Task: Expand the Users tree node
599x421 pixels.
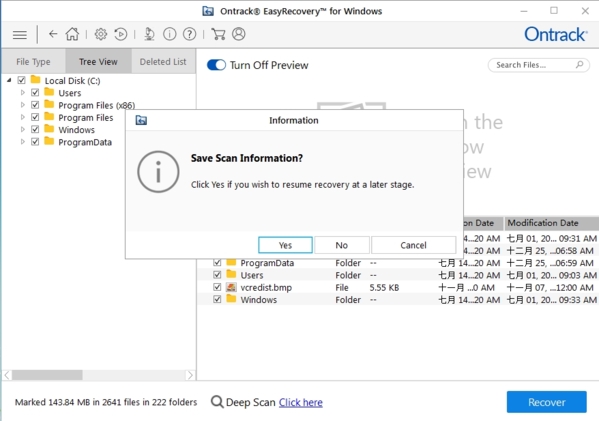Action: (23, 92)
